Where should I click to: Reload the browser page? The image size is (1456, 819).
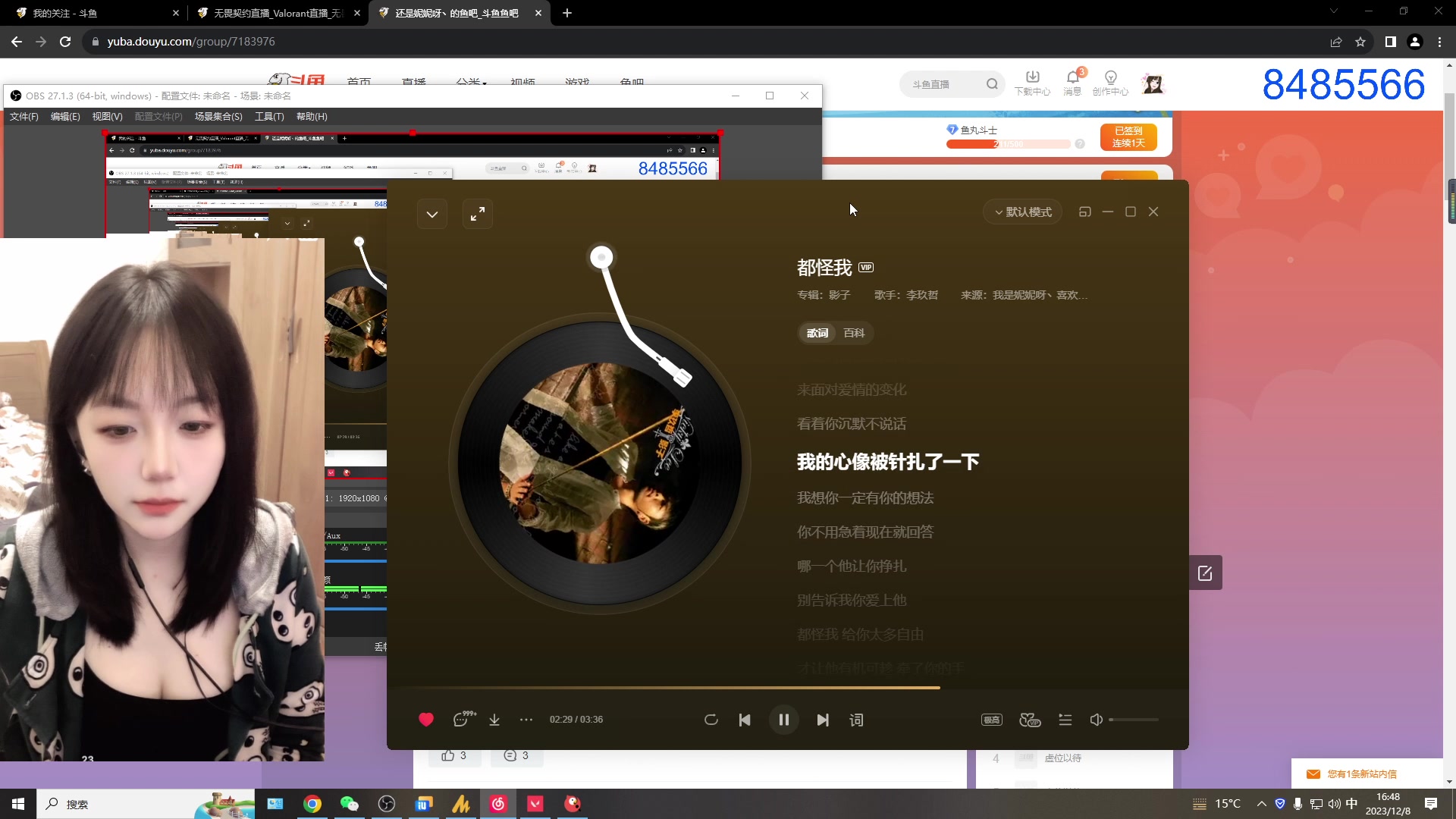pyautogui.click(x=65, y=42)
